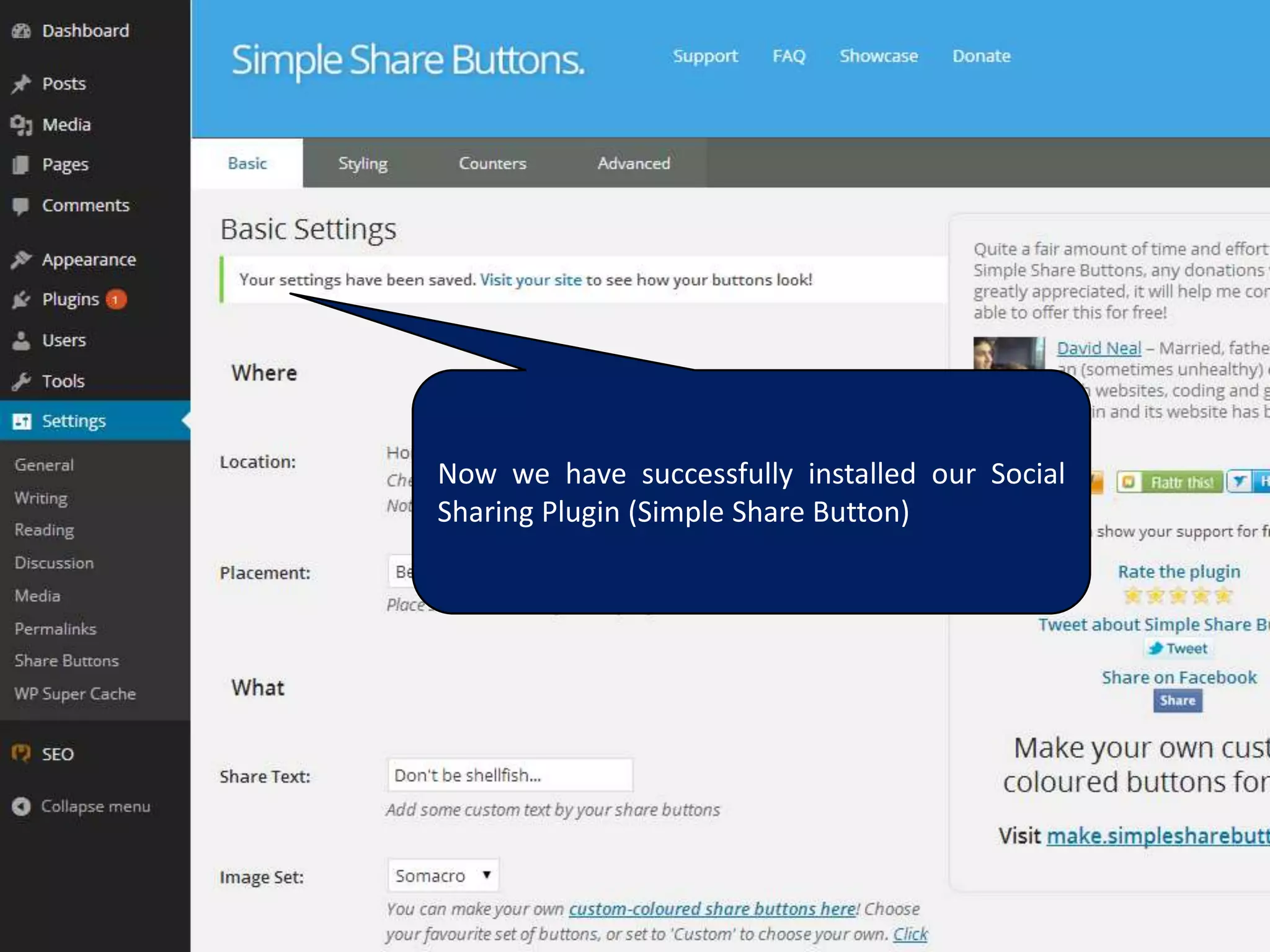Viewport: 1270px width, 952px height.
Task: Open the Image Set Somacro dropdown
Action: pyautogui.click(x=443, y=875)
